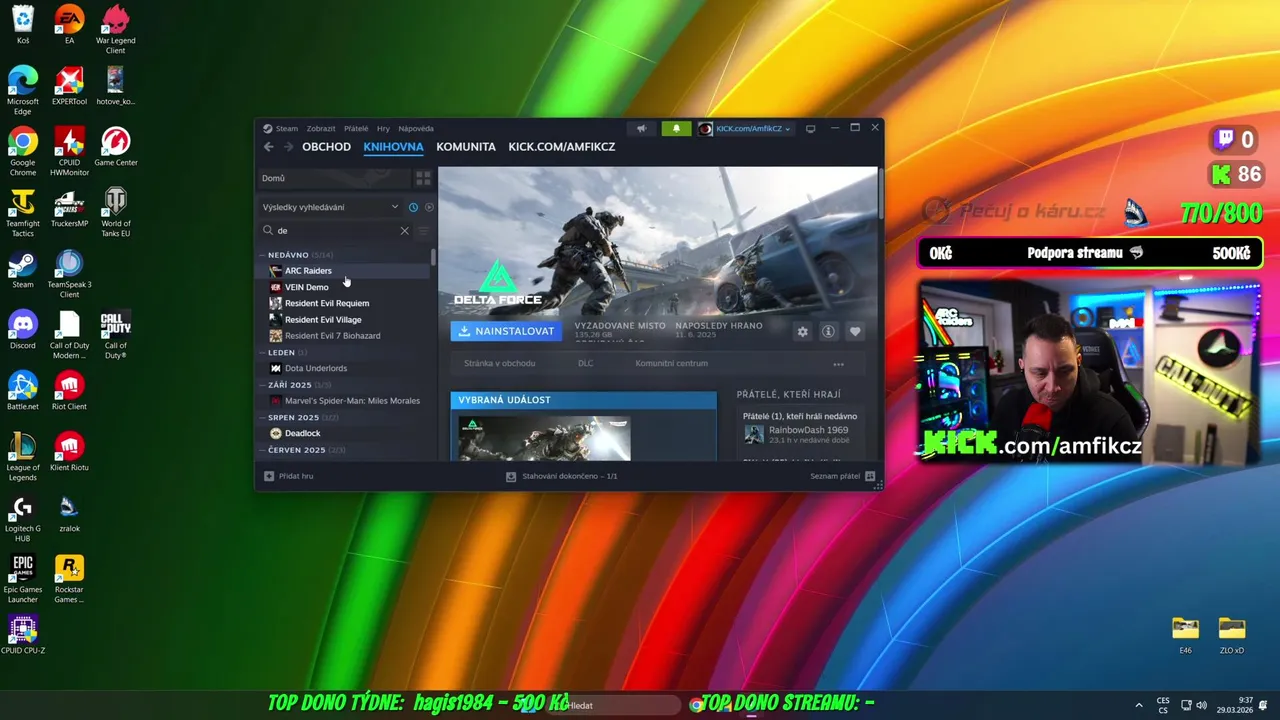Open Steam notifications green bell
This screenshot has width=1280, height=720.
tap(676, 128)
